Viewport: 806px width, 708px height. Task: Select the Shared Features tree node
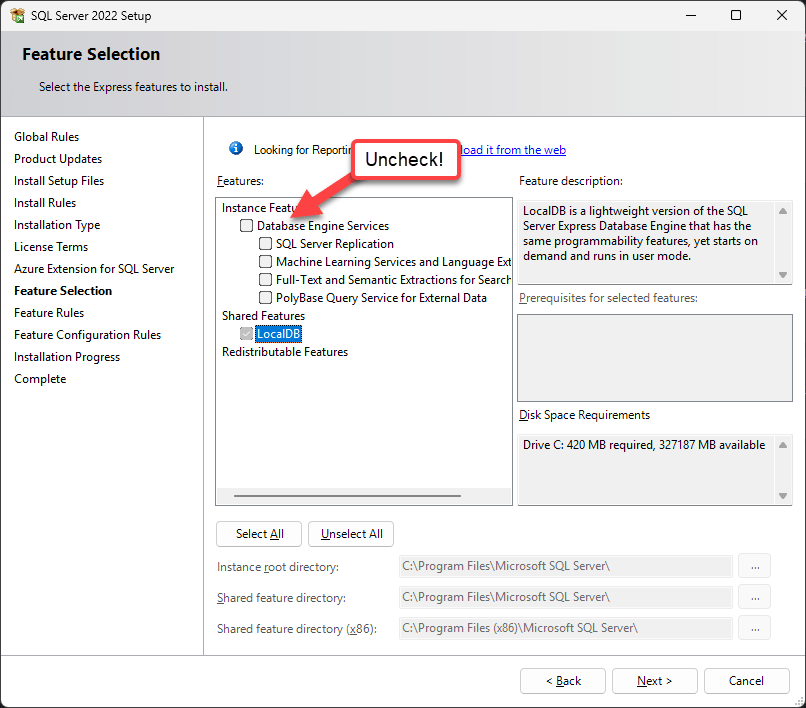[263, 316]
